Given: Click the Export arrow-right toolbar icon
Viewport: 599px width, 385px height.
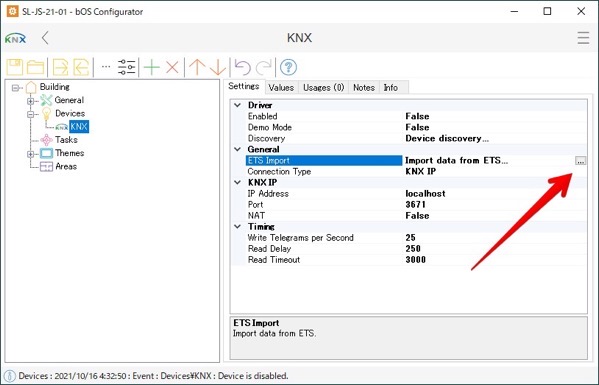Looking at the screenshot, I should point(60,67).
